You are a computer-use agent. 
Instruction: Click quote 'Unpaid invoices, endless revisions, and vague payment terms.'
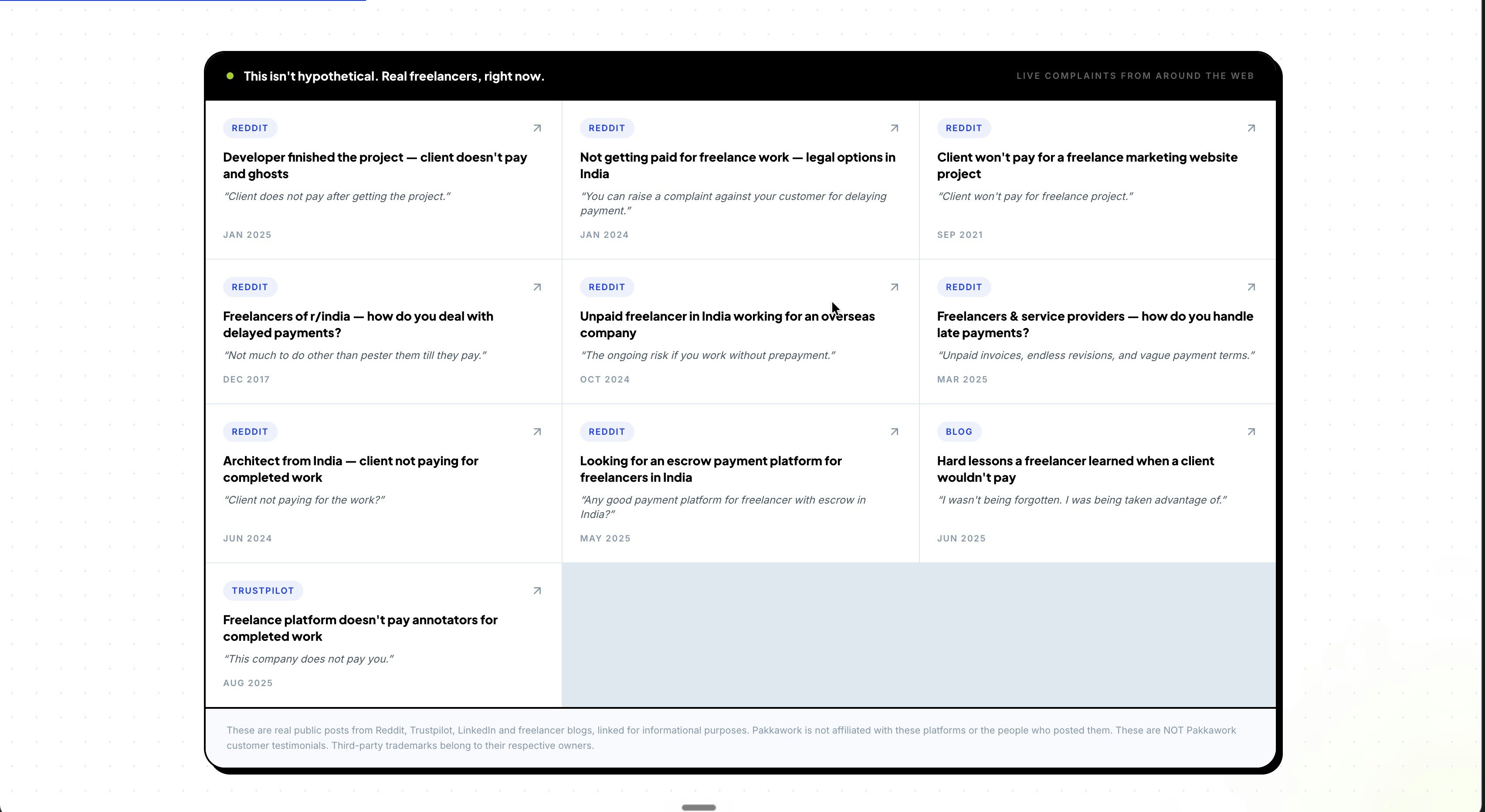(1095, 355)
